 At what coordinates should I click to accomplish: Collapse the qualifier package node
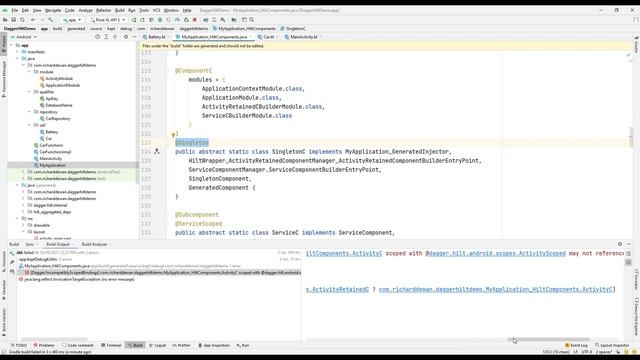29,92
